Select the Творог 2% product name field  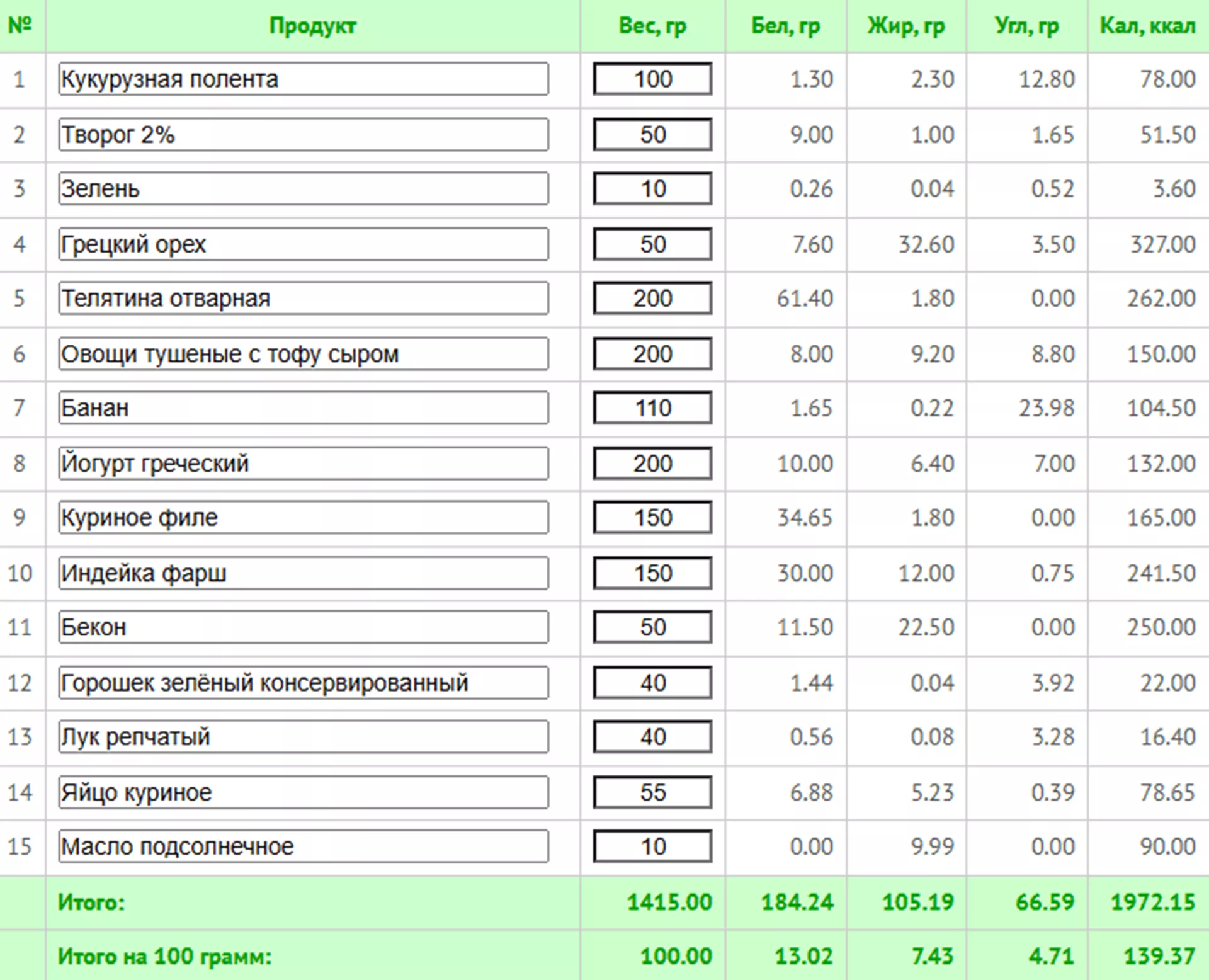(303, 135)
